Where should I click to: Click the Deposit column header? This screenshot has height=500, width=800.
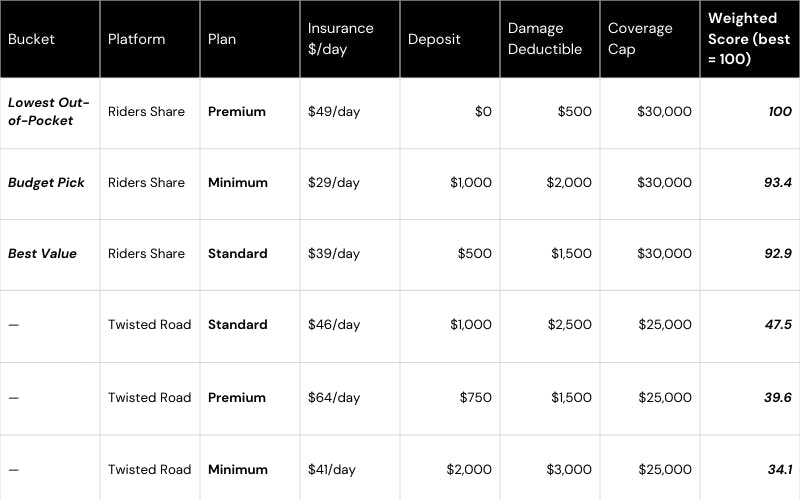coord(433,39)
